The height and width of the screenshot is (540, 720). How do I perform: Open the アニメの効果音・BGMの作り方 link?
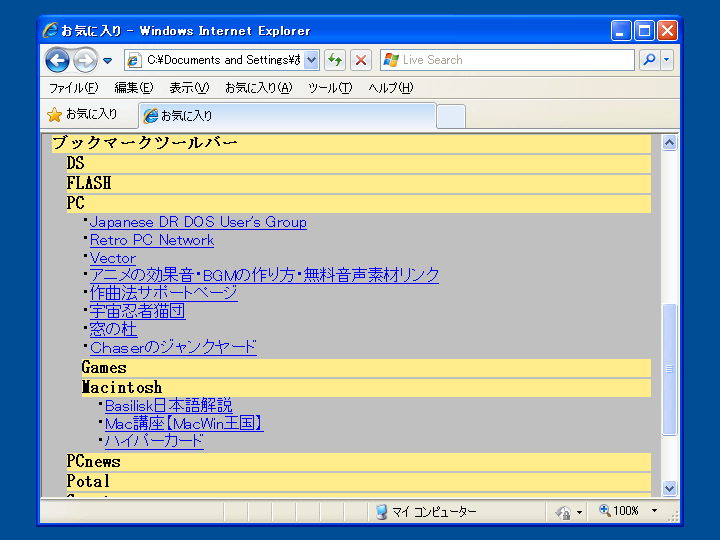tap(264, 276)
